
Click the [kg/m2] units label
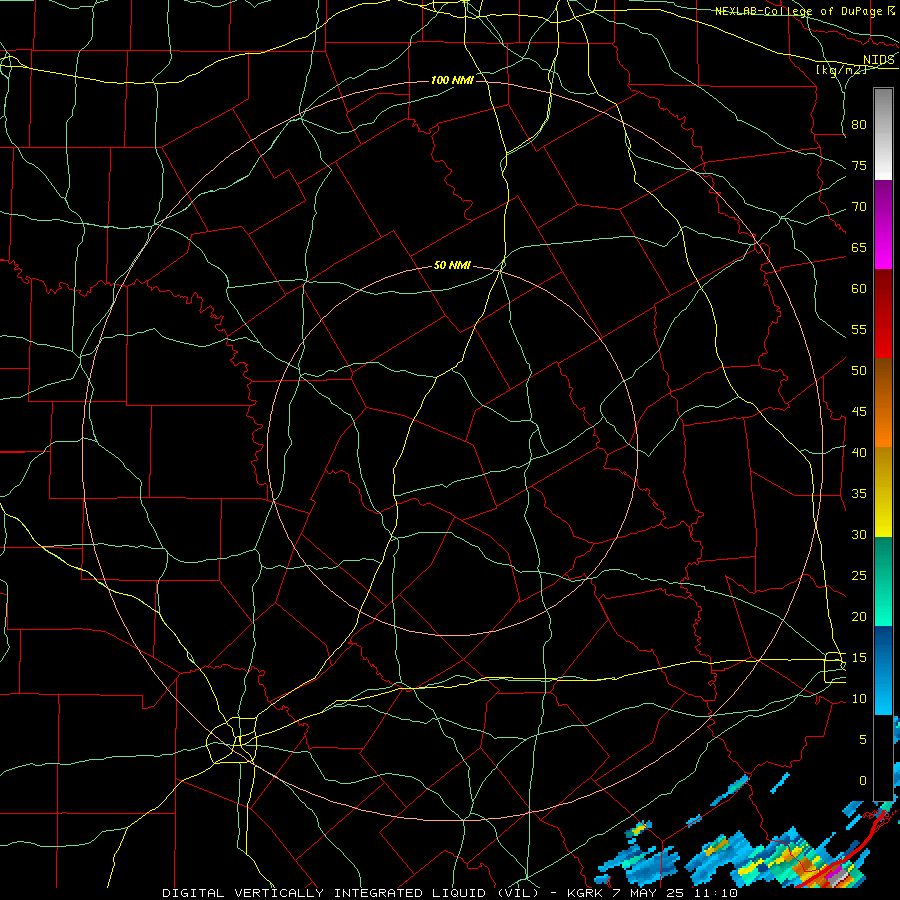coord(841,70)
